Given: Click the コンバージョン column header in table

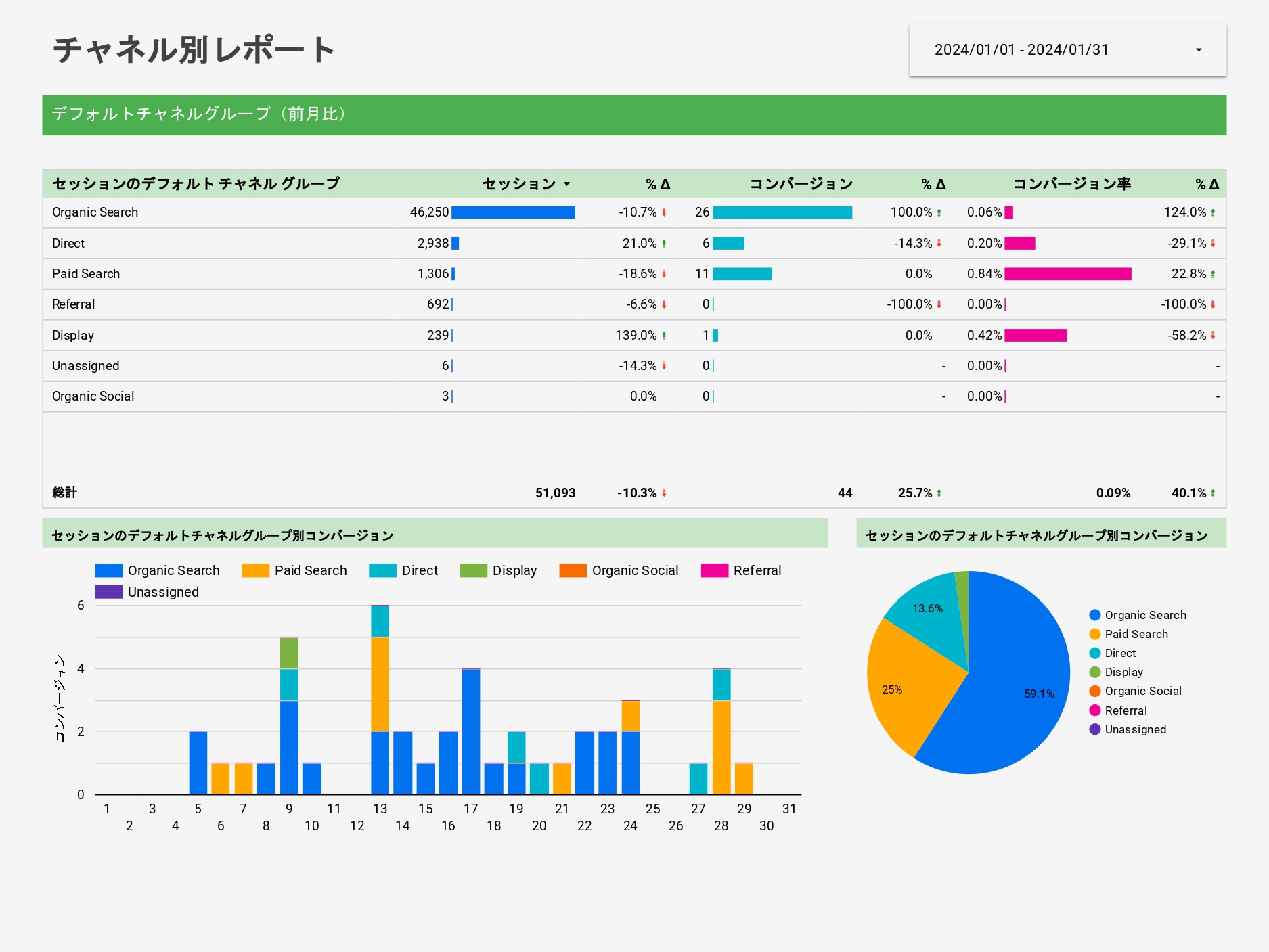Looking at the screenshot, I should [800, 184].
